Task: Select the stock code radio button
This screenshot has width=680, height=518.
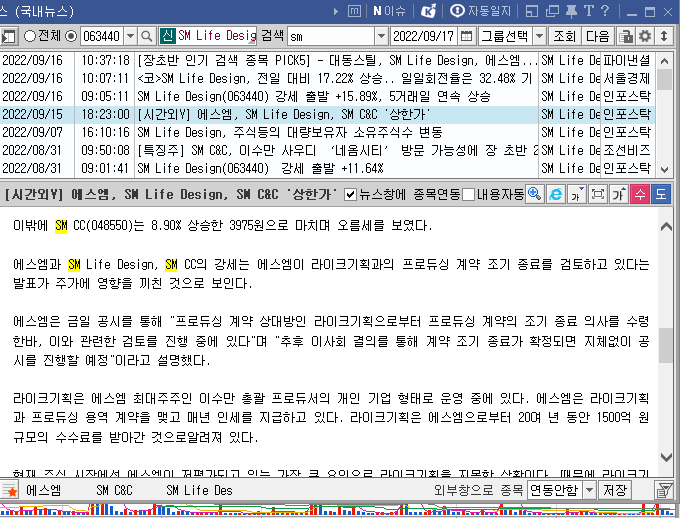Action: click(71, 36)
